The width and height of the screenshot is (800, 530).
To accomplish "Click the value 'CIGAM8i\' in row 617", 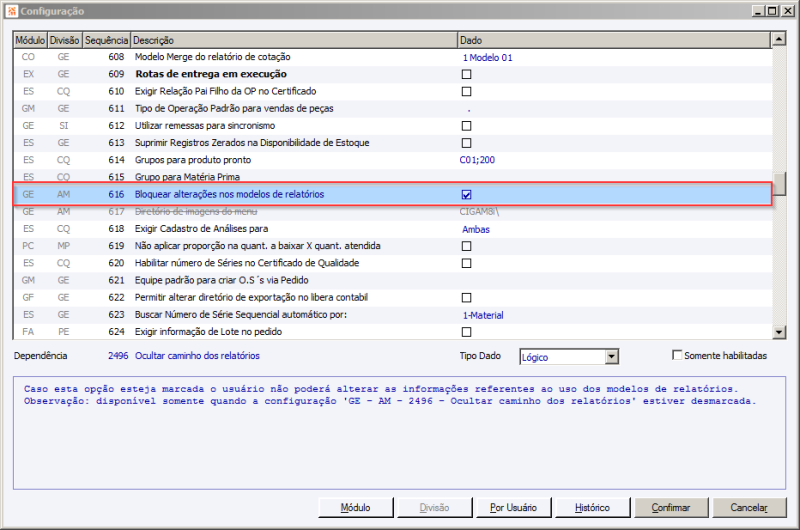I will tap(479, 212).
